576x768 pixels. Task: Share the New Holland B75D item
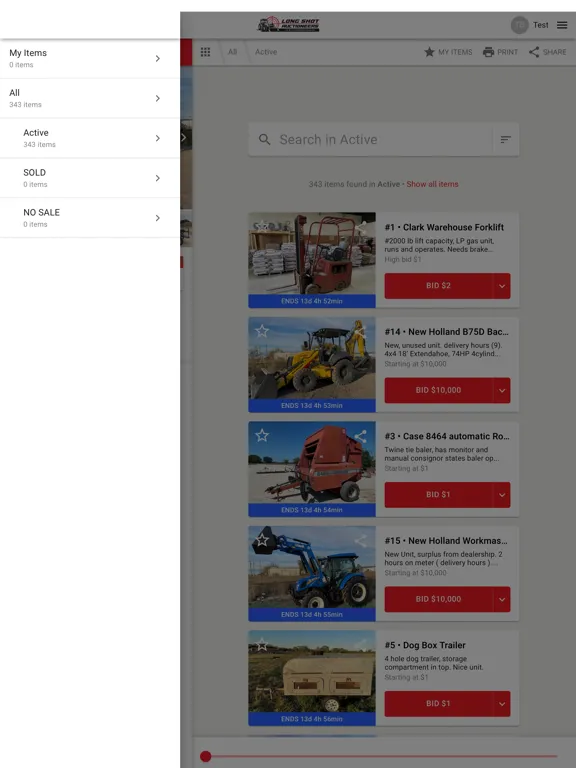360,332
